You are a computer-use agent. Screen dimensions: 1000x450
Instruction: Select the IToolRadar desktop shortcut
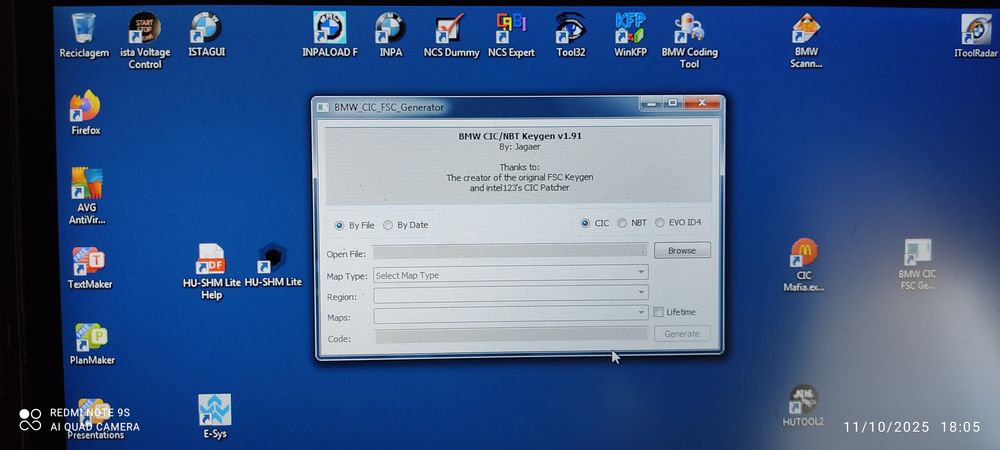[976, 35]
